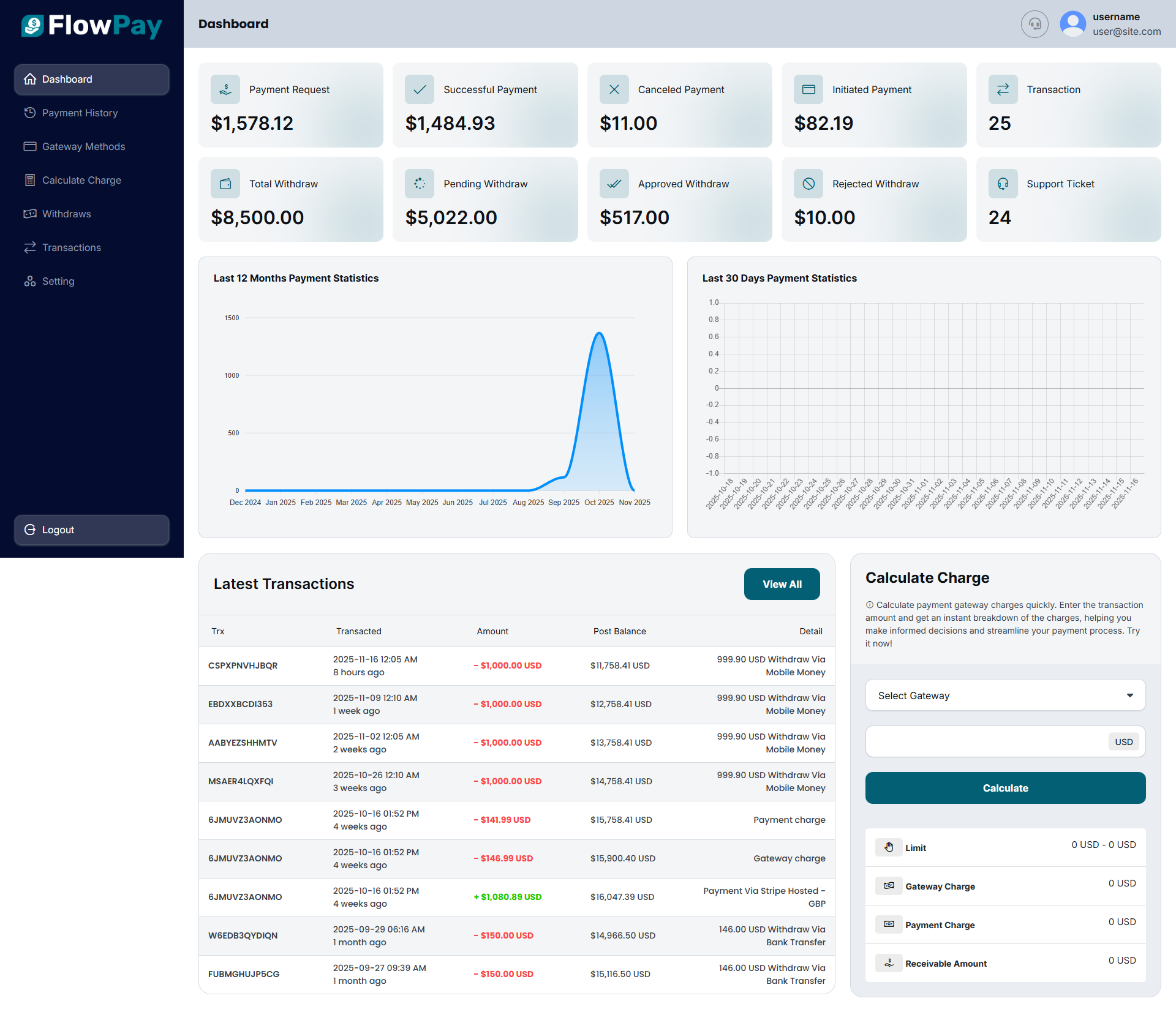This screenshot has height=1012, width=1176.
Task: Click the Calculate button
Action: [1005, 788]
